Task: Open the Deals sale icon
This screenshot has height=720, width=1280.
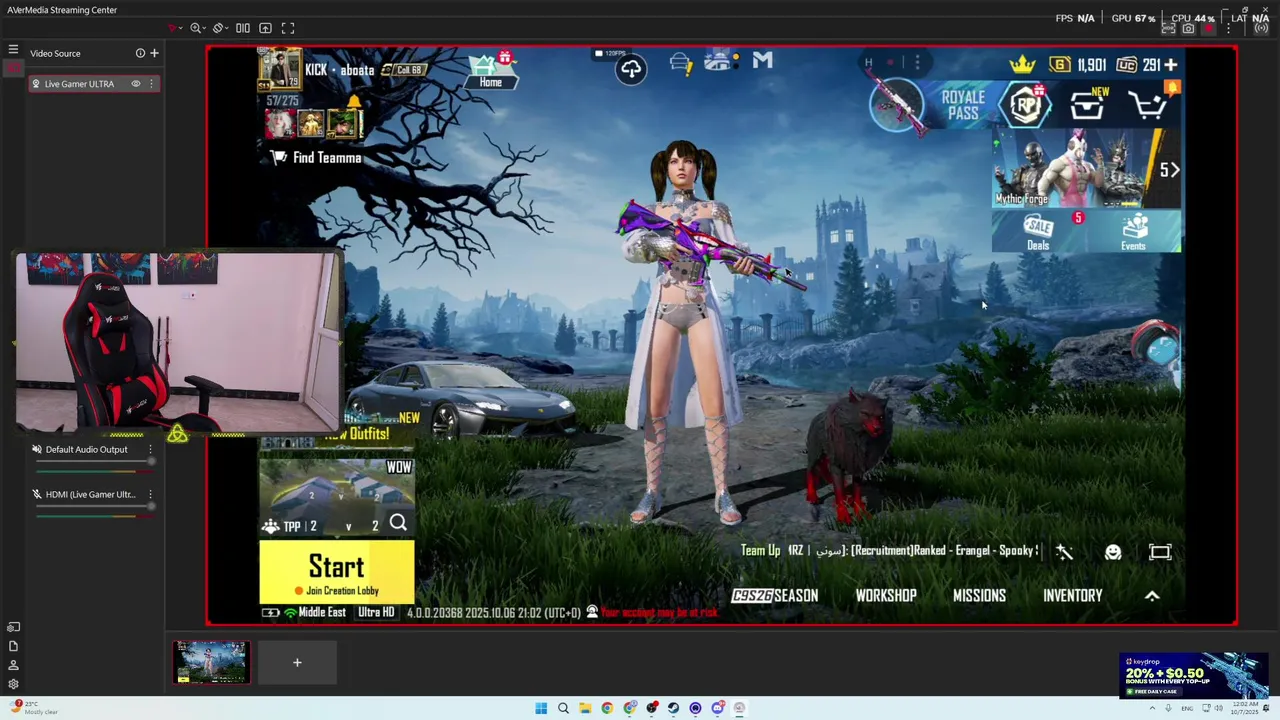Action: (x=1039, y=231)
